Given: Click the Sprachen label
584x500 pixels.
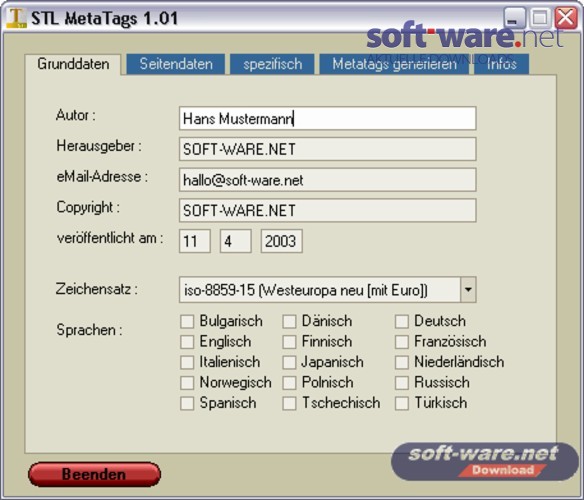Looking at the screenshot, I should pos(89,330).
